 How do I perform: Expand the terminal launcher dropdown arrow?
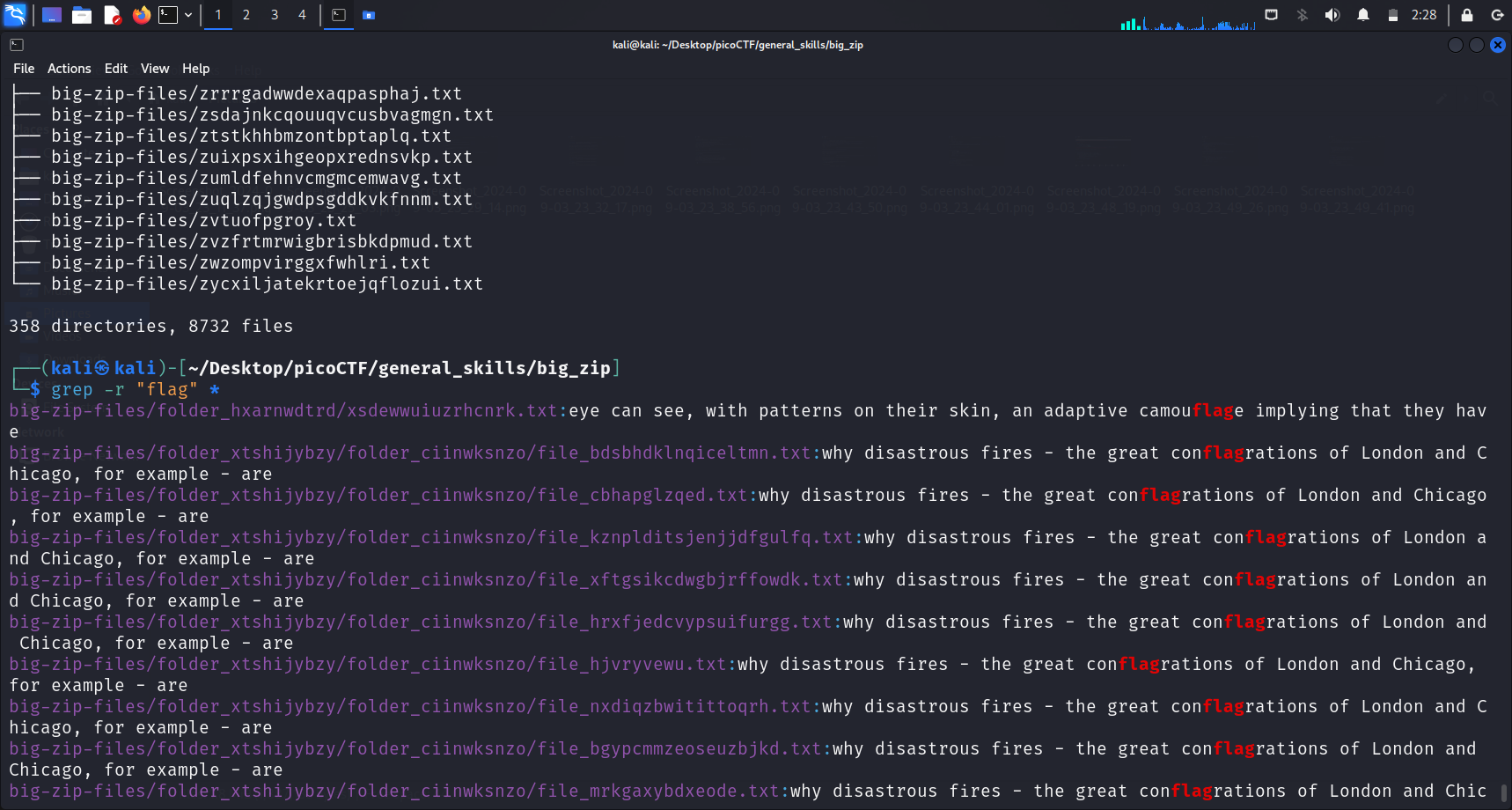[188, 15]
